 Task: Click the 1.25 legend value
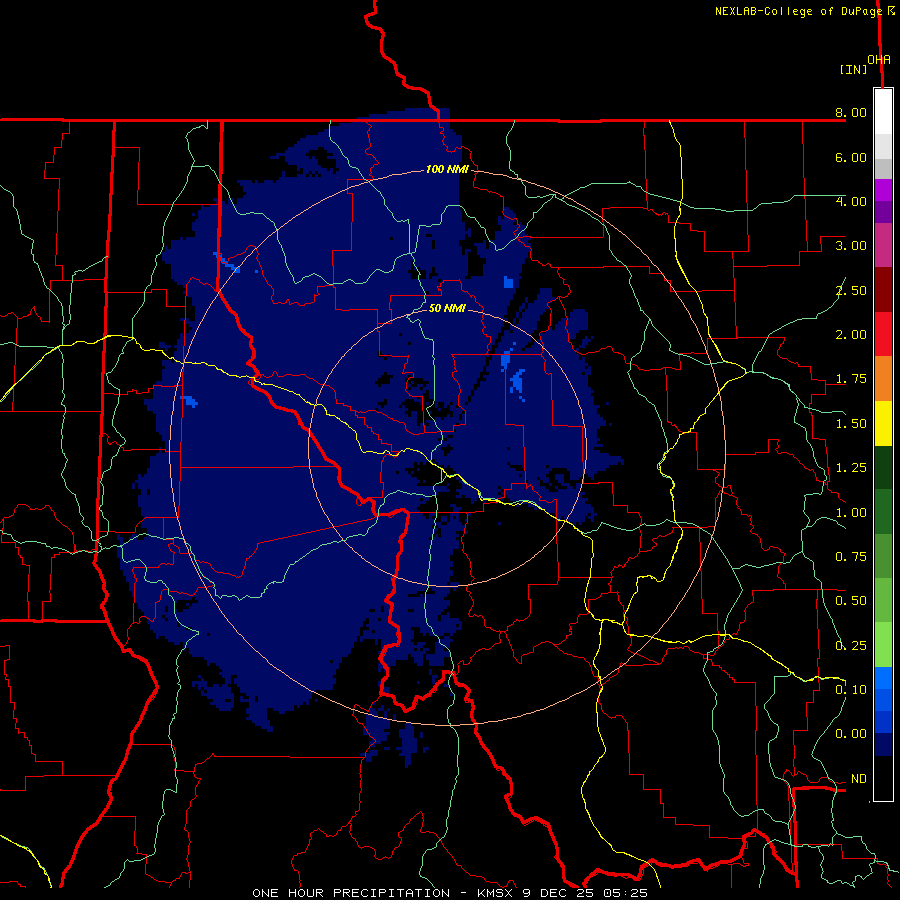[x=851, y=468]
